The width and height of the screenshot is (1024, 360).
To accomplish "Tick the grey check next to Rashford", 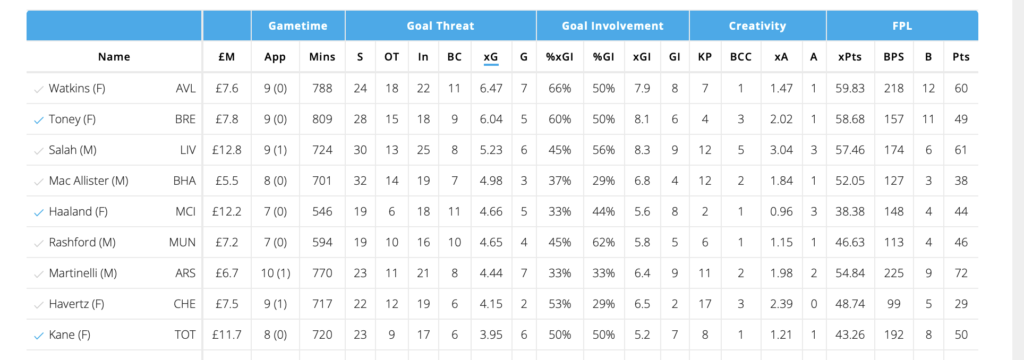I will click(x=38, y=242).
